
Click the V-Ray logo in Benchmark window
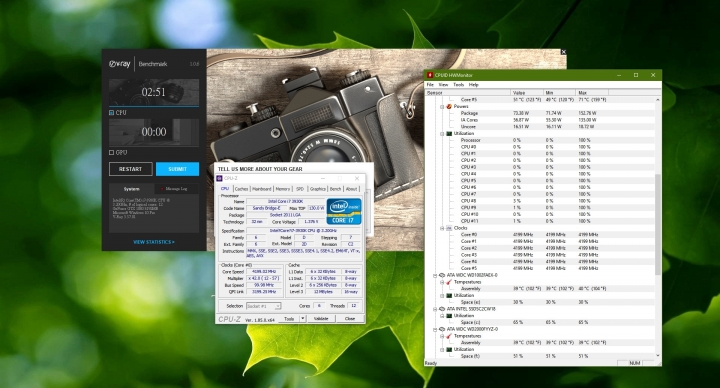120,64
